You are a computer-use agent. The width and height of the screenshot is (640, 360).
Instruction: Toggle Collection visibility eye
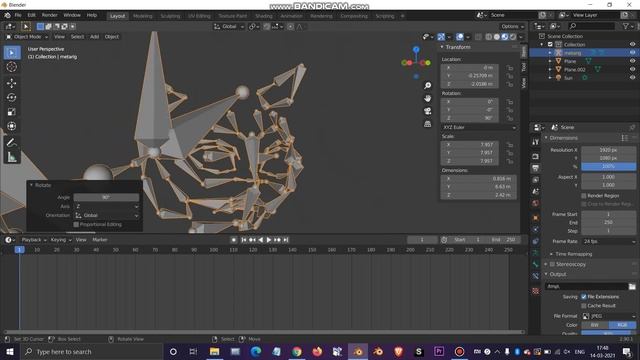(632, 44)
